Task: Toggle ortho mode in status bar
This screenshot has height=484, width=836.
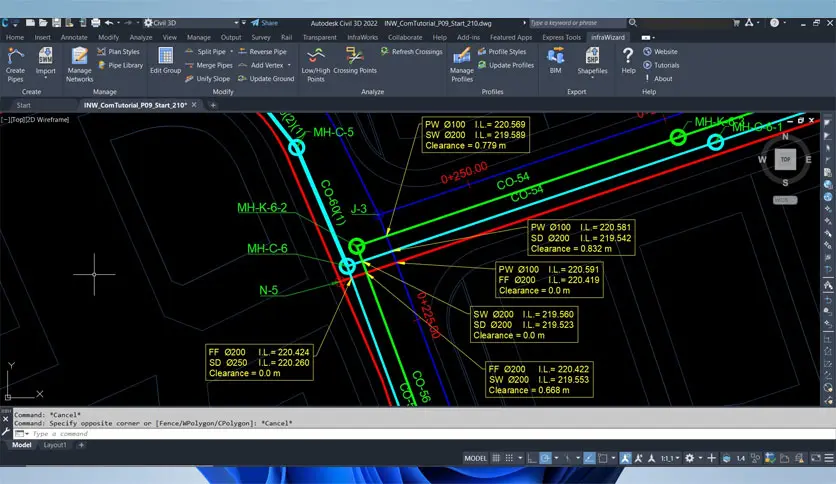Action: pos(532,458)
